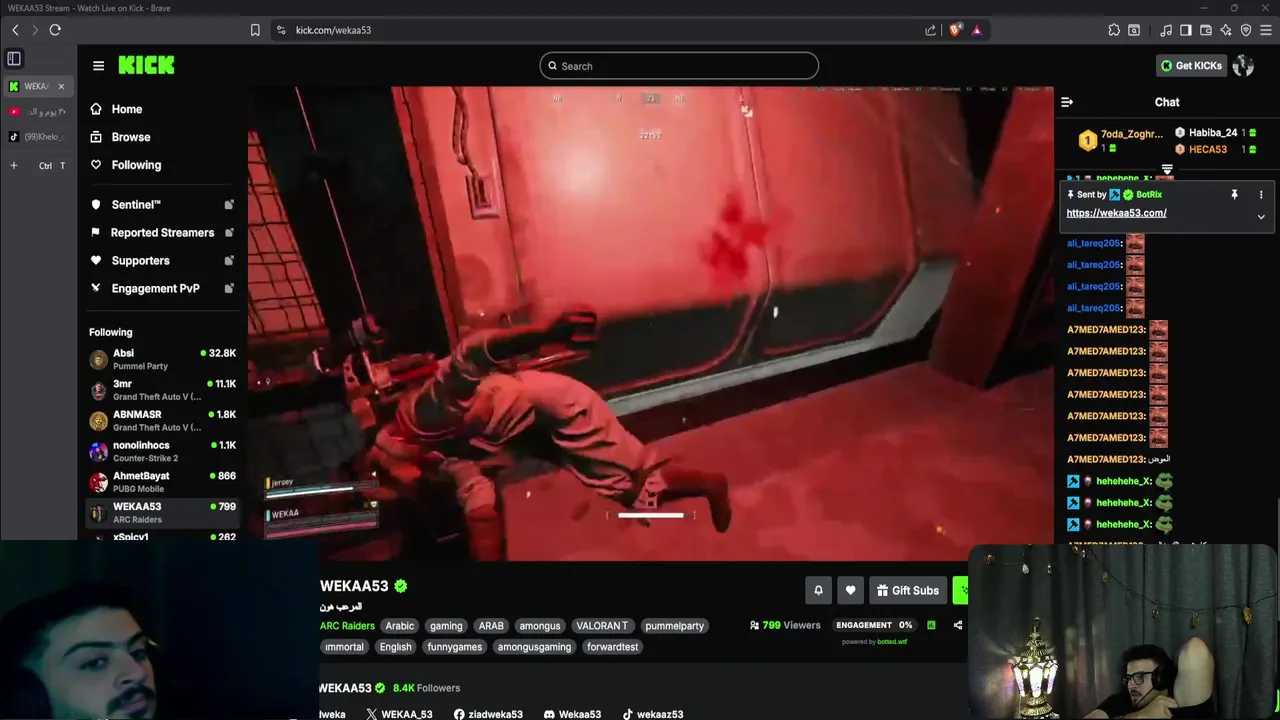Open pinned message options menu
This screenshot has width=1280, height=720.
tap(1261, 195)
